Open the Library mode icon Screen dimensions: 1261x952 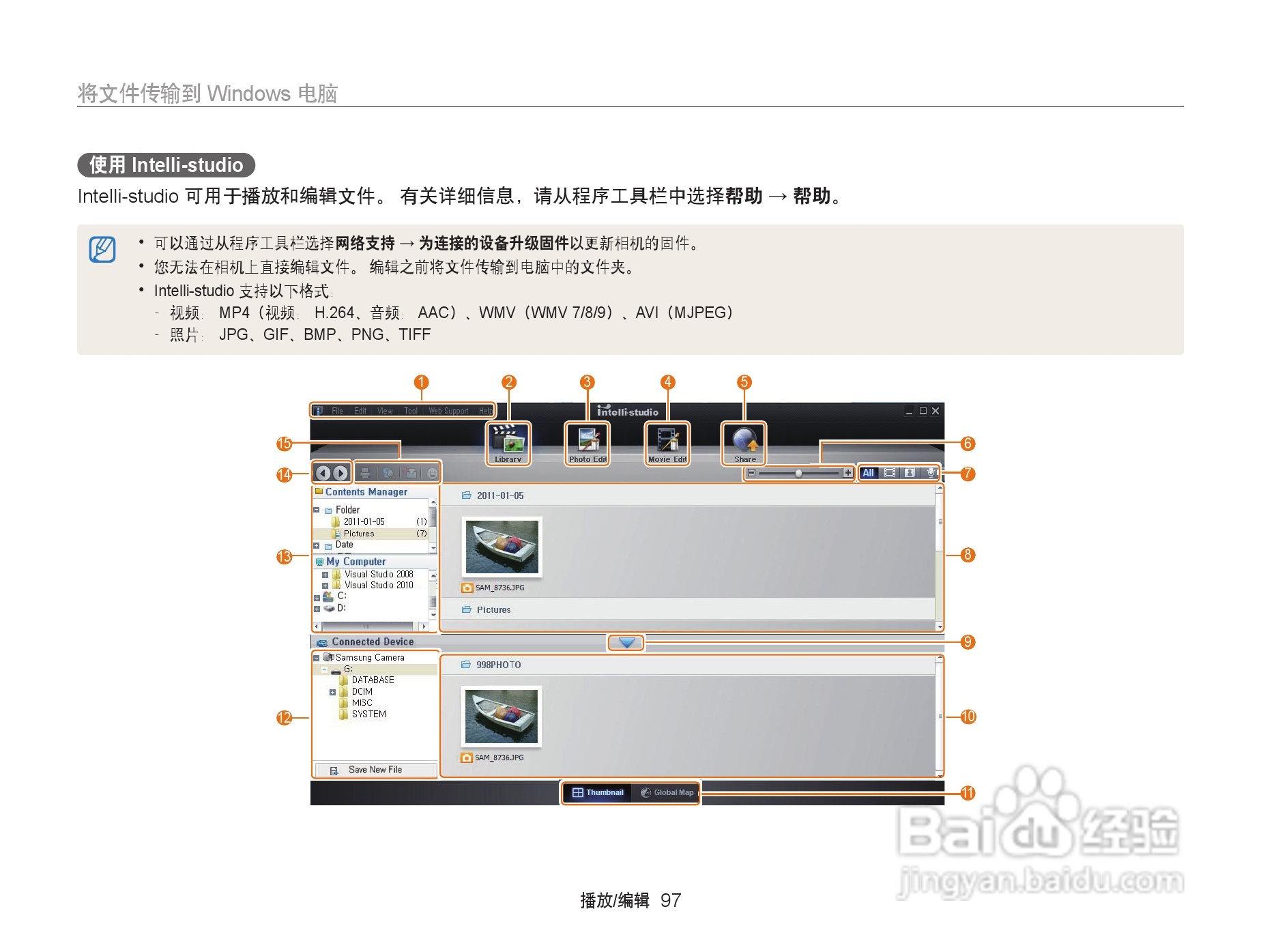pyautogui.click(x=508, y=444)
